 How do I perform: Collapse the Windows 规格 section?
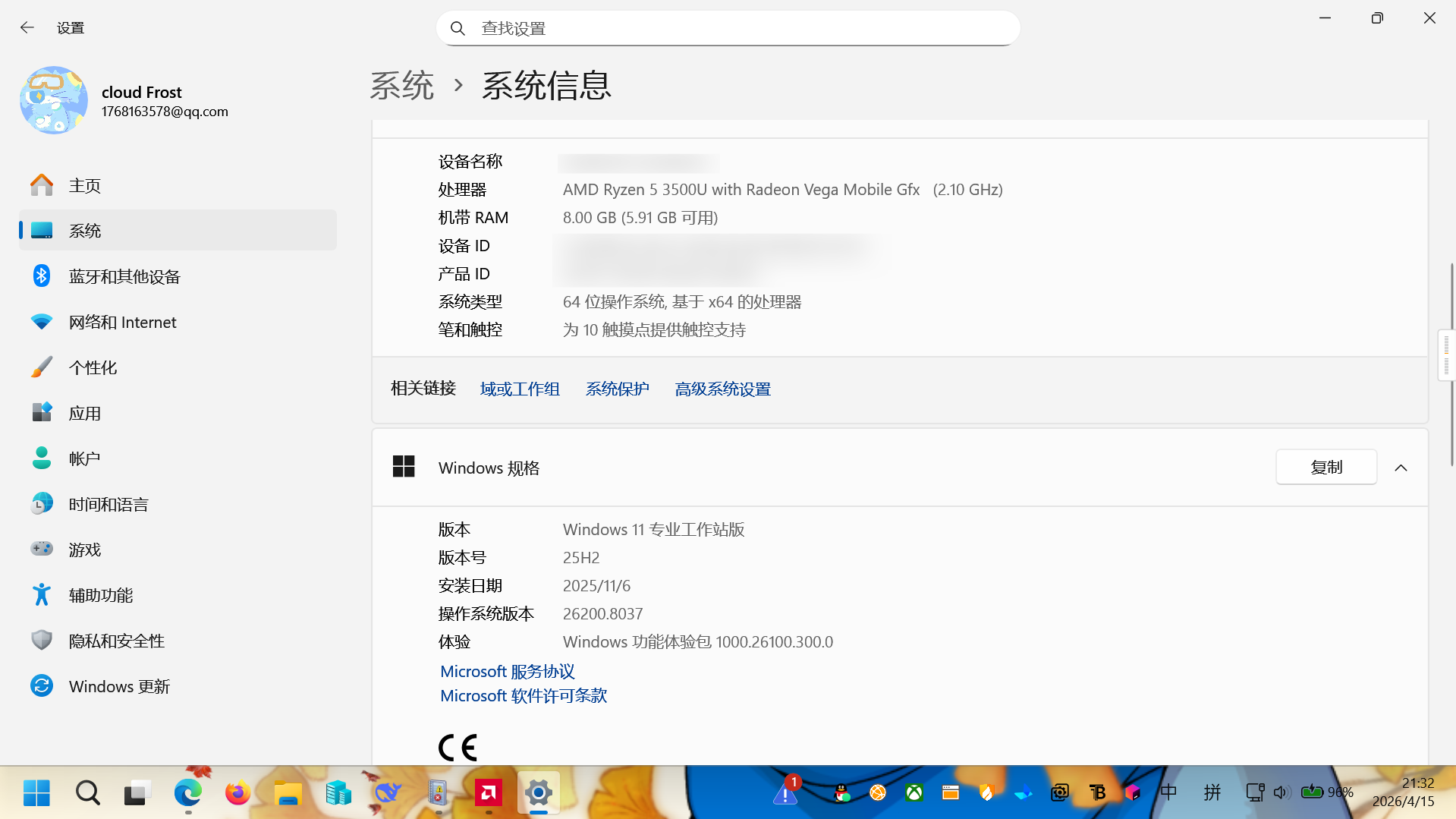click(x=1401, y=468)
